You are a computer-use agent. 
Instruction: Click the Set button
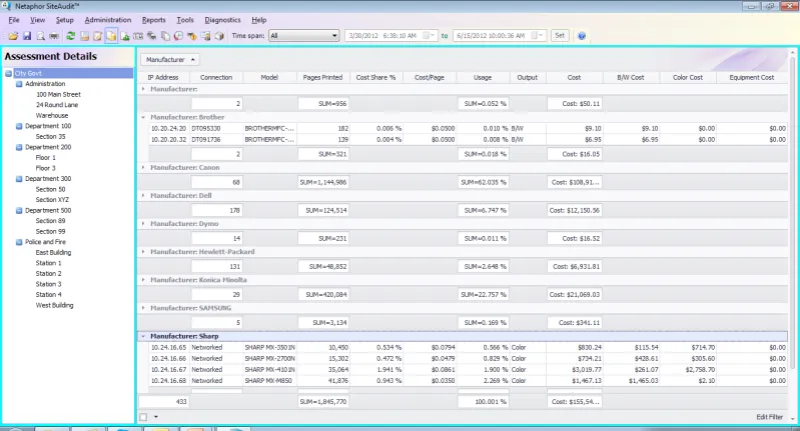coord(559,36)
